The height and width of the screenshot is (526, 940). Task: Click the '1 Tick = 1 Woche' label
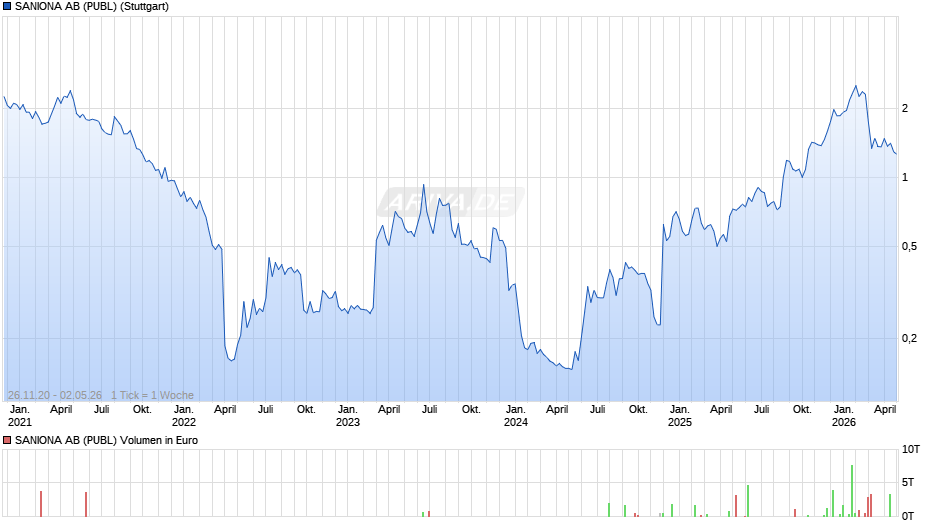pyautogui.click(x=152, y=395)
